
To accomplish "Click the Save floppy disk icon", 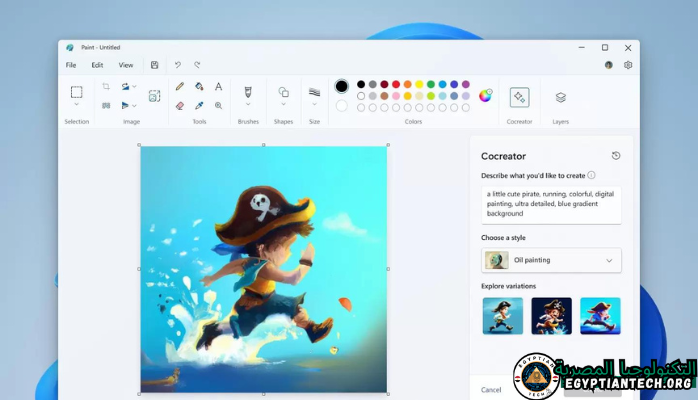I will click(155, 65).
